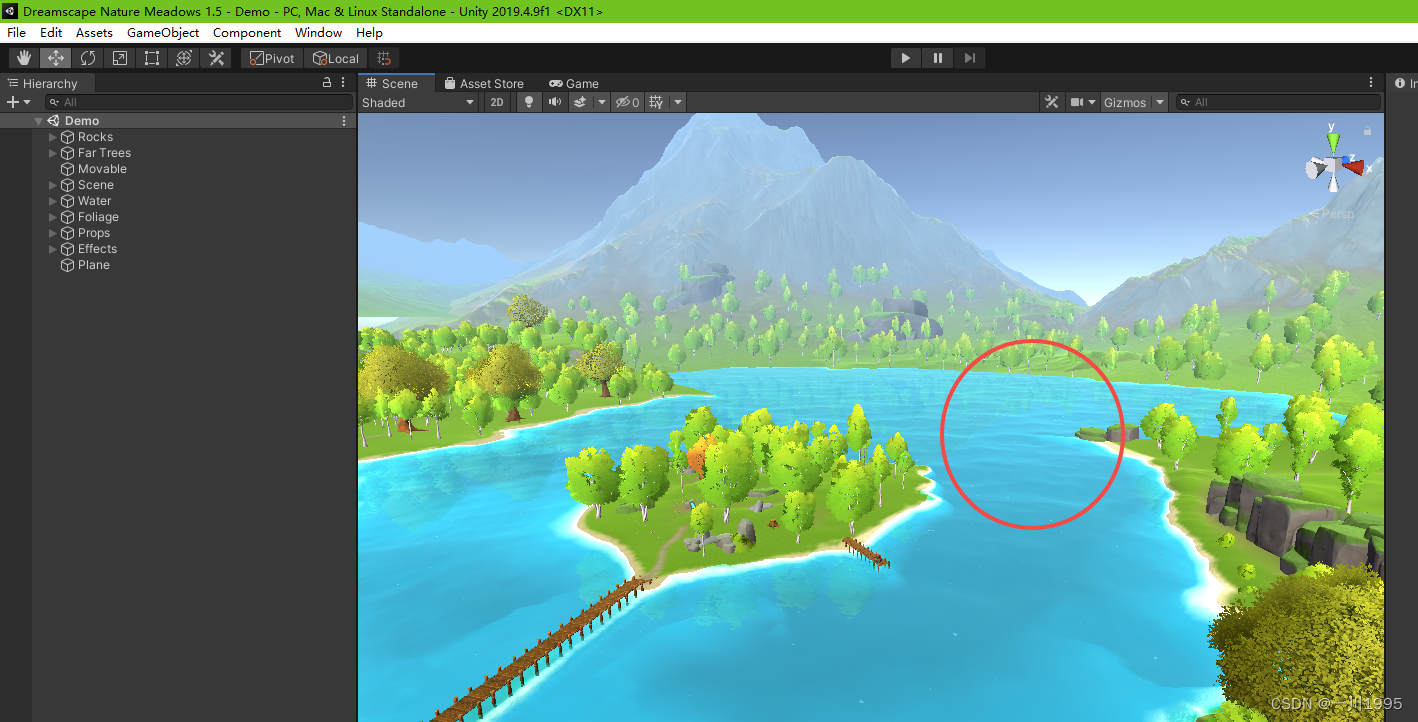Select the Rocks object row
The image size is (1418, 722).
point(178,137)
